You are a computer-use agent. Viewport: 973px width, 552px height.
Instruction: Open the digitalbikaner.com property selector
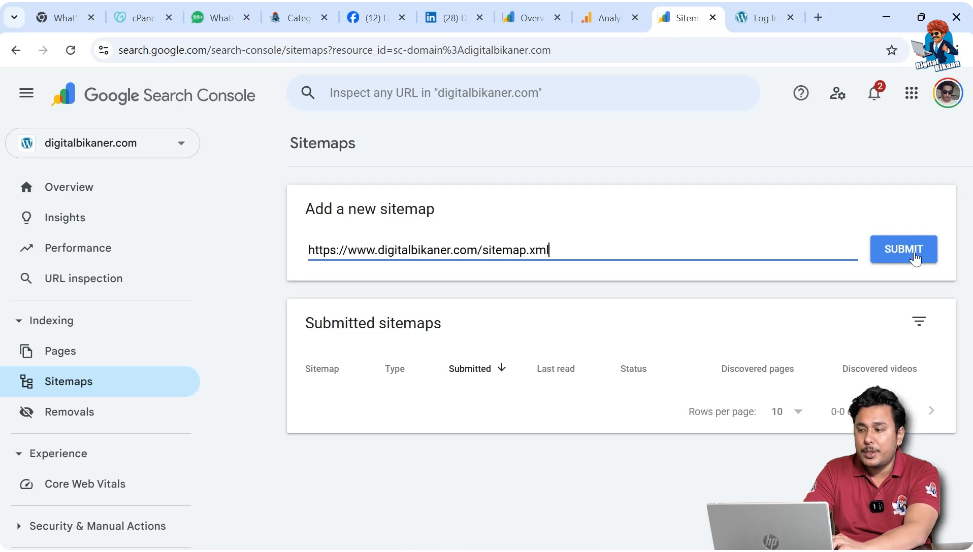point(102,143)
